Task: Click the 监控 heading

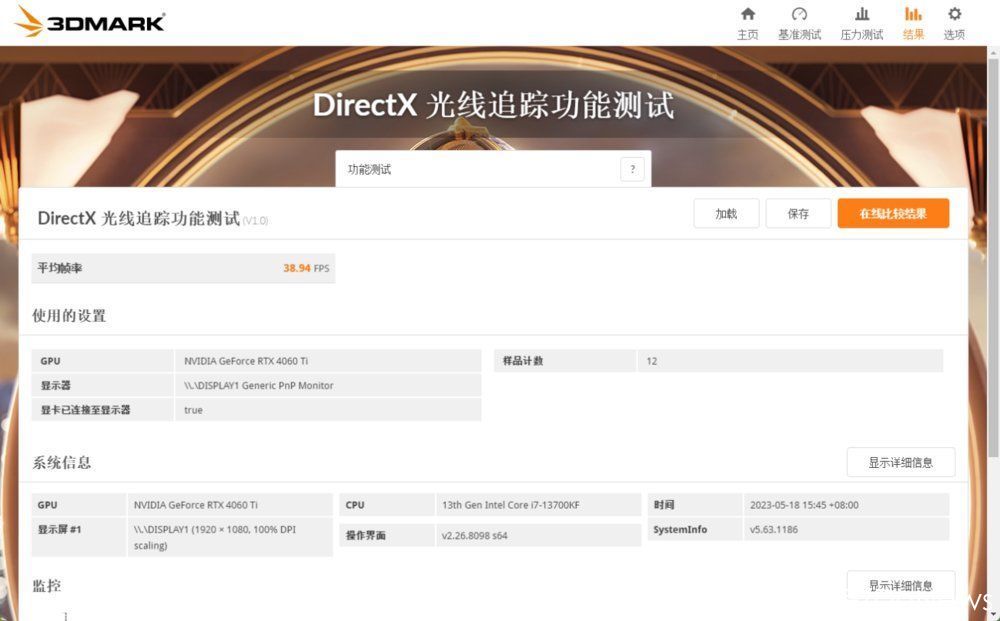Action: click(x=47, y=585)
